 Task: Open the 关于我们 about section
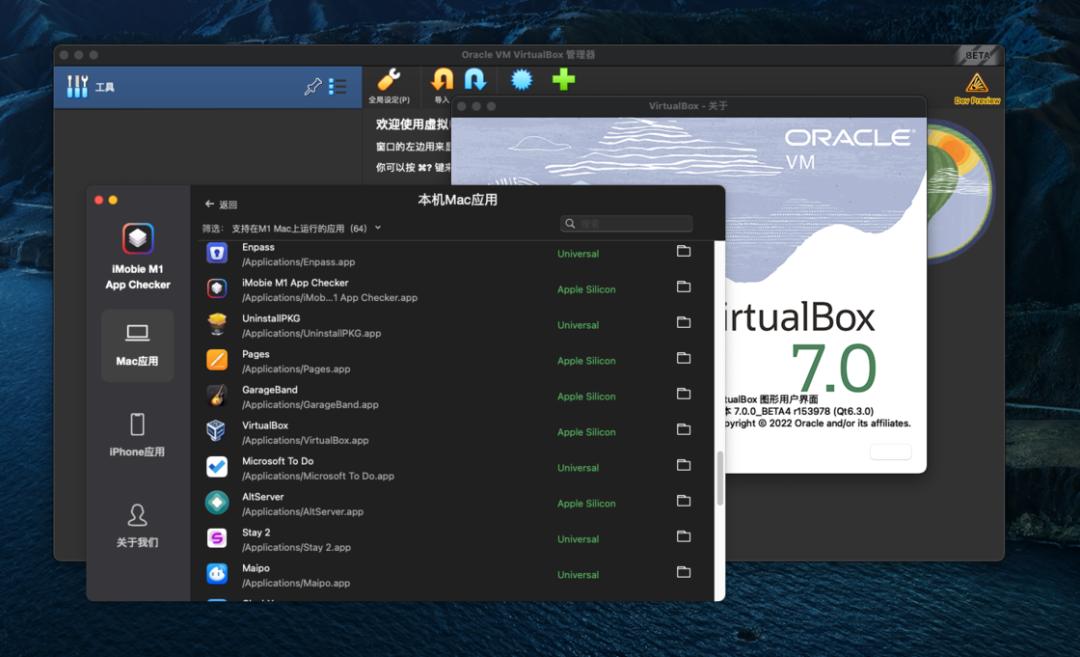tap(137, 526)
